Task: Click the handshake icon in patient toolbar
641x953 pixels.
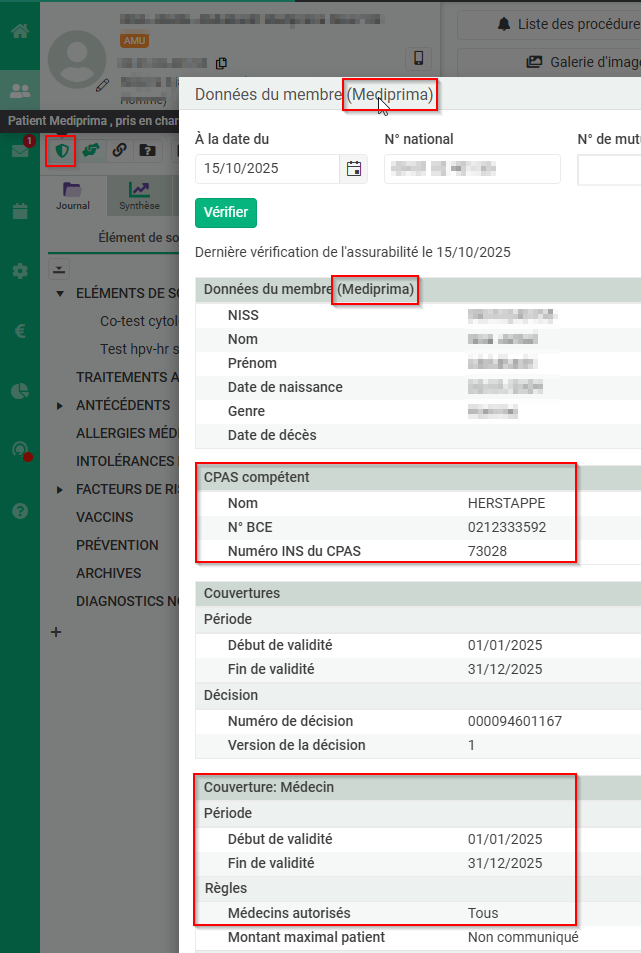Action: pyautogui.click(x=91, y=151)
